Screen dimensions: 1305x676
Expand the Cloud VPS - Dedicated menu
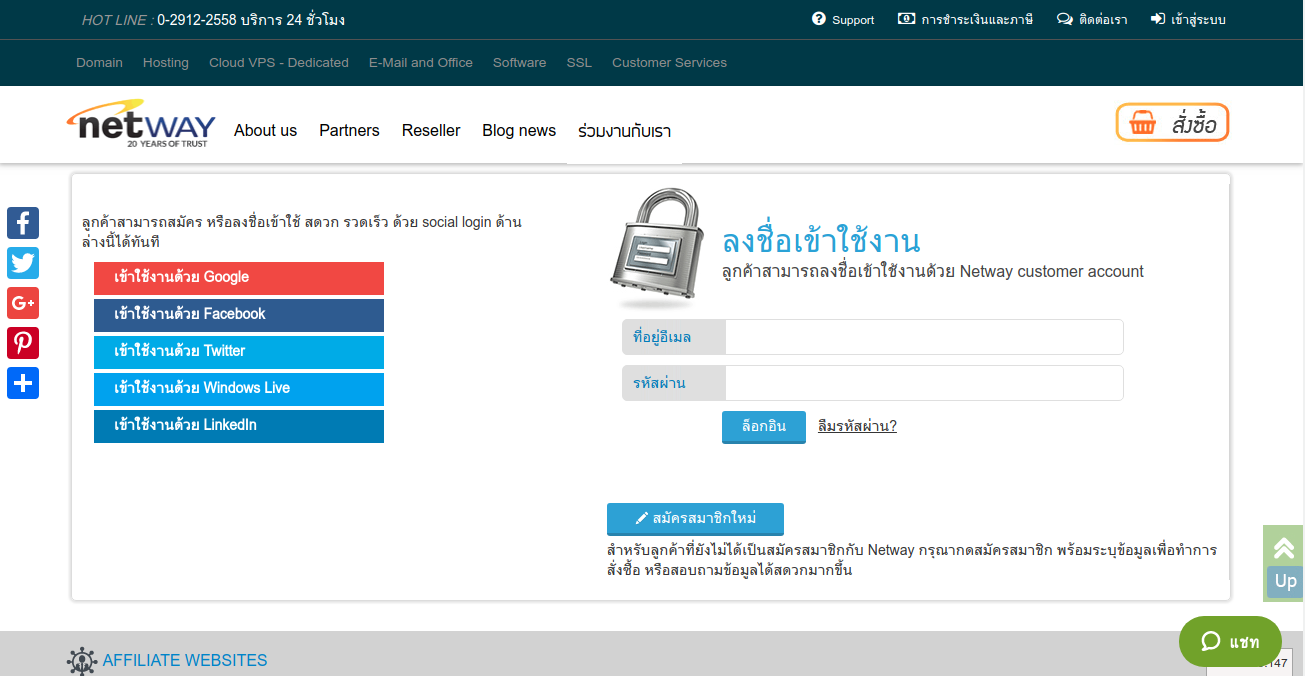pyautogui.click(x=278, y=63)
